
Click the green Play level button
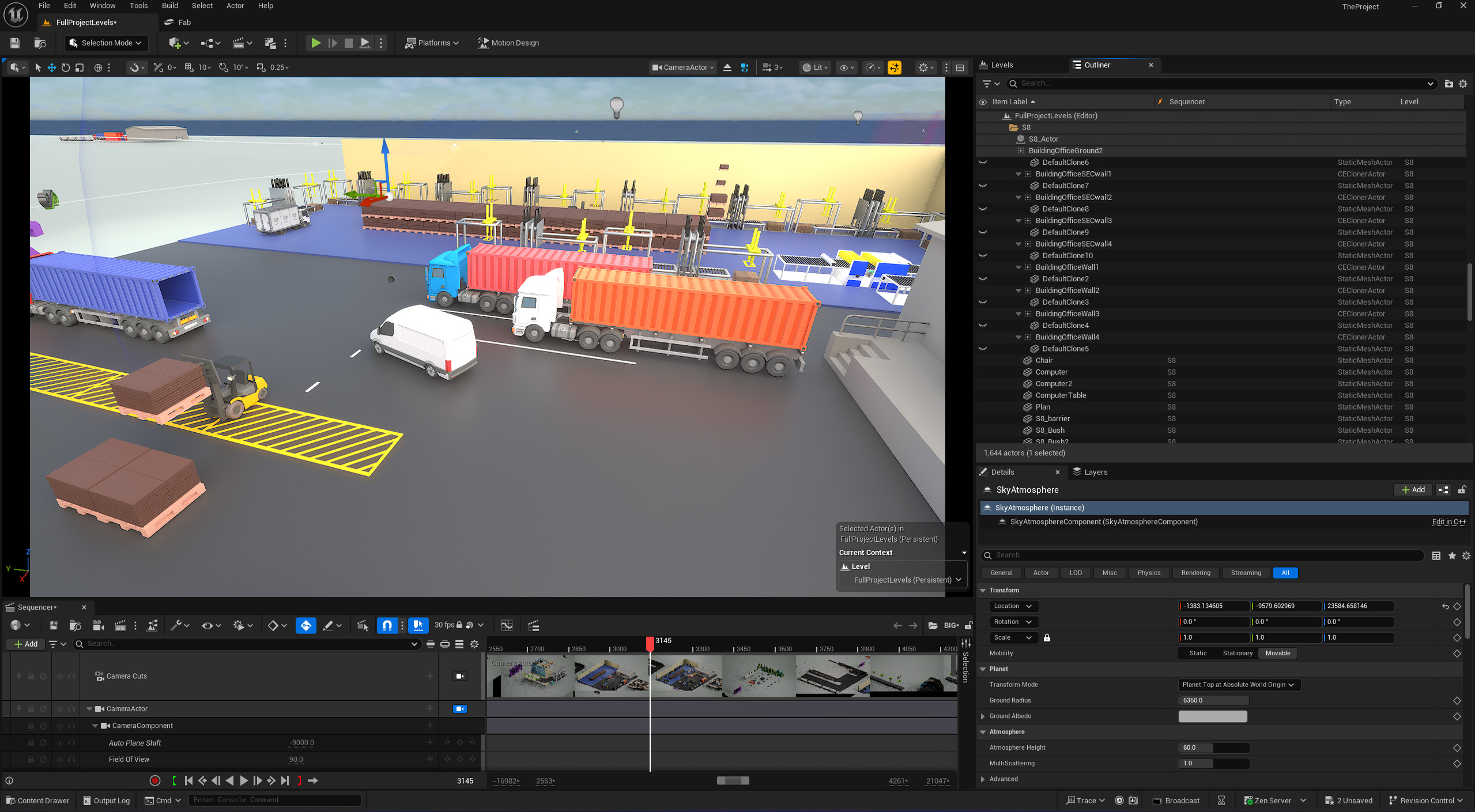pyautogui.click(x=315, y=43)
